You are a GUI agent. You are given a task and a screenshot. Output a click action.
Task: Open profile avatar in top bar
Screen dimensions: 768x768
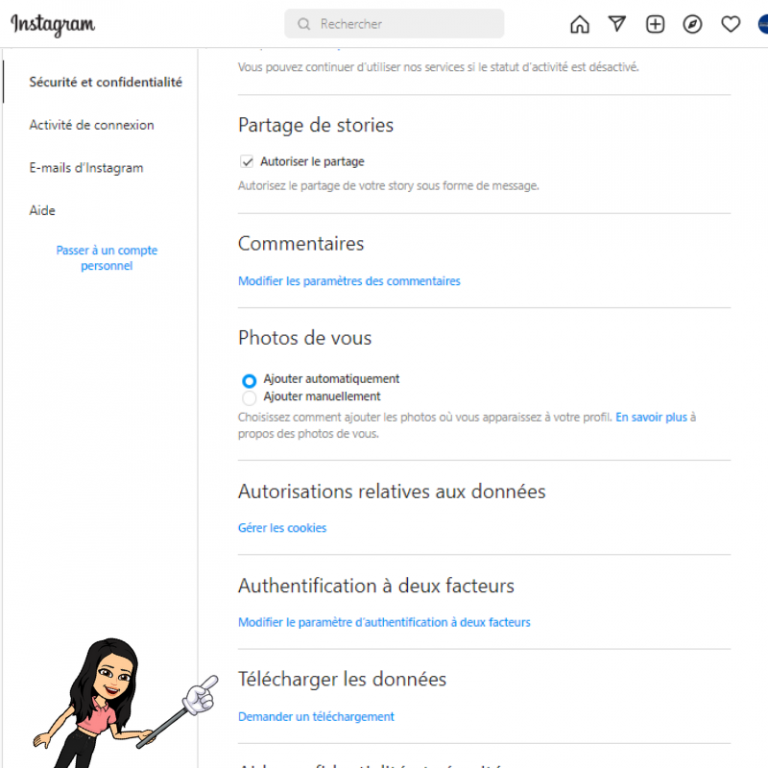pyautogui.click(x=763, y=24)
